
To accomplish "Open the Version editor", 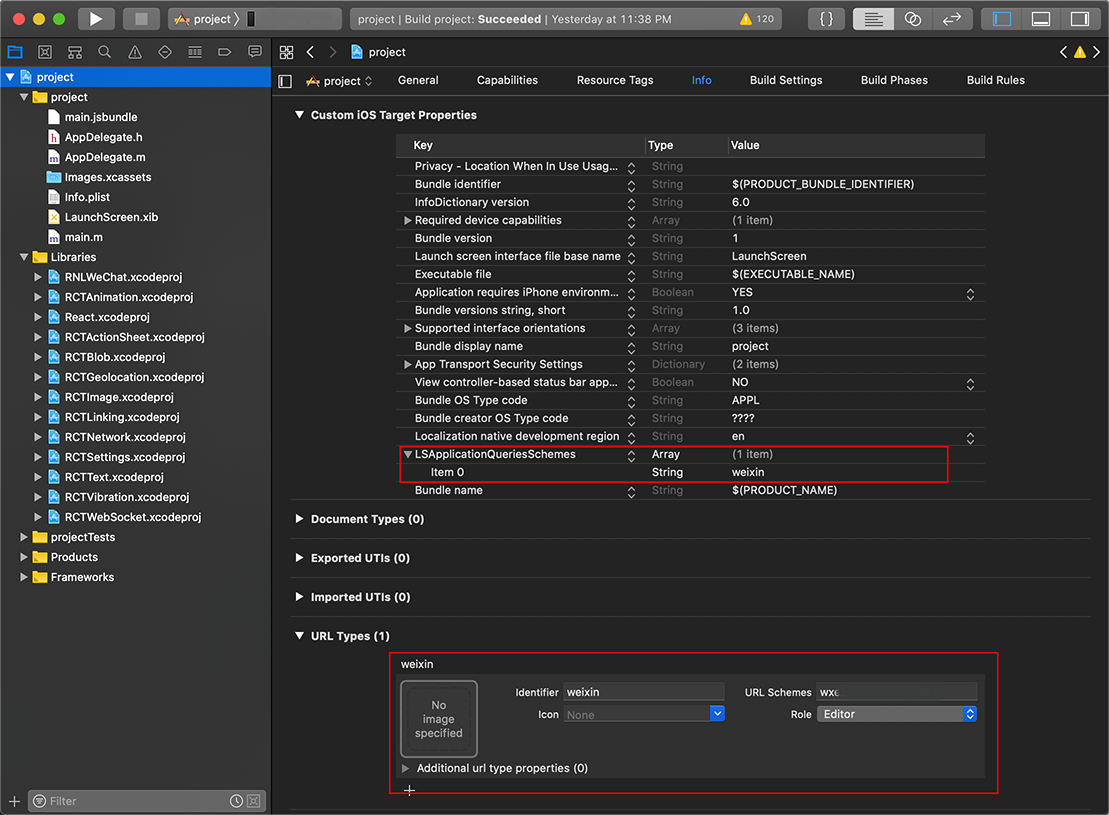I will tap(951, 19).
